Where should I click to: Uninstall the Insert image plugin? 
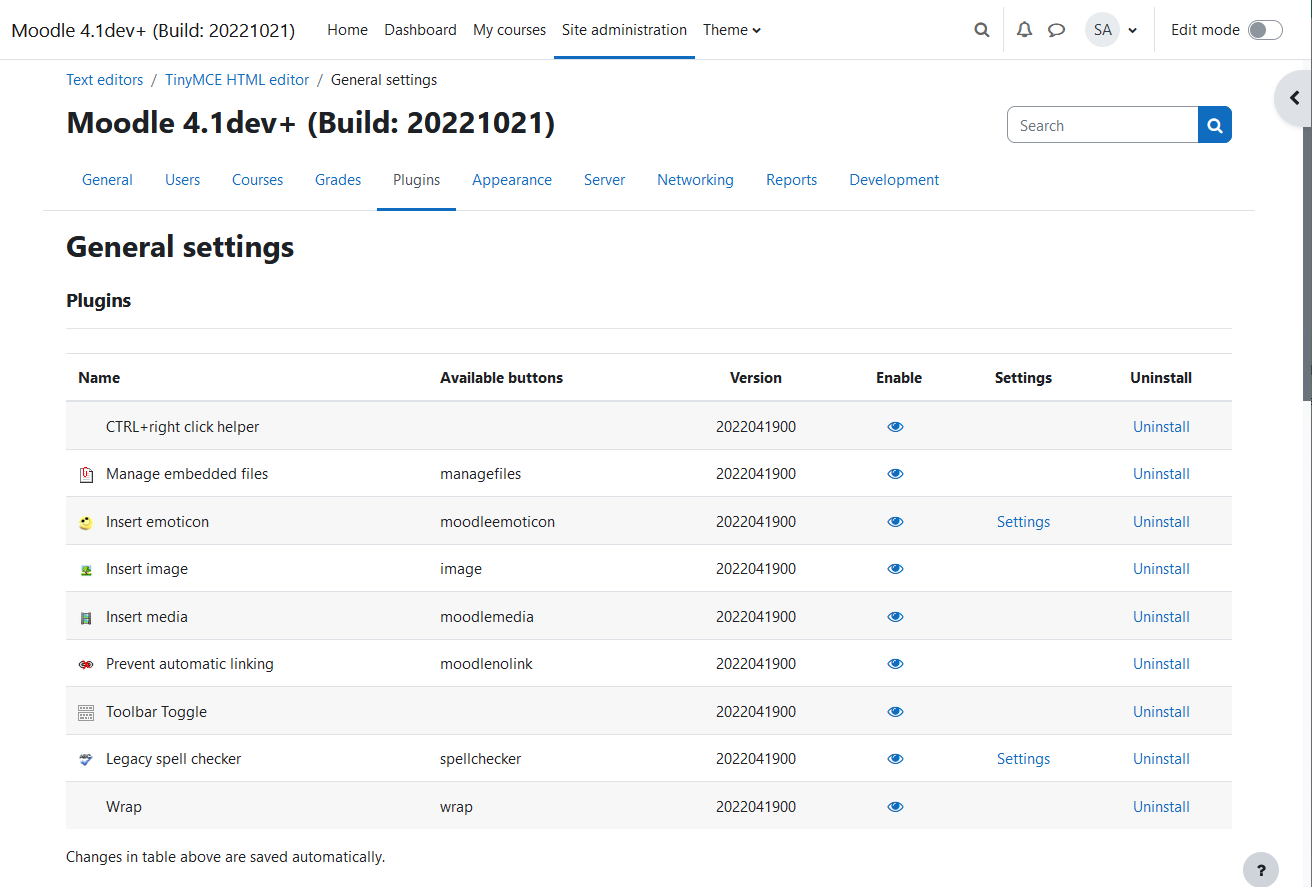coord(1161,569)
